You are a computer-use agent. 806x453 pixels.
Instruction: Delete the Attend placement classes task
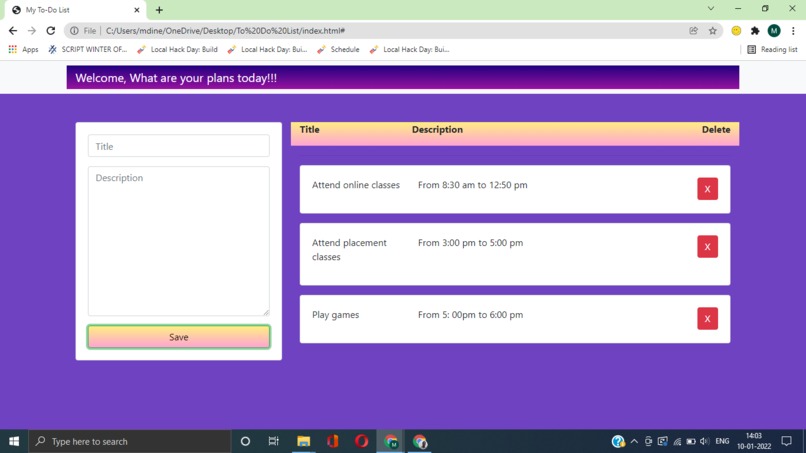pyautogui.click(x=707, y=246)
